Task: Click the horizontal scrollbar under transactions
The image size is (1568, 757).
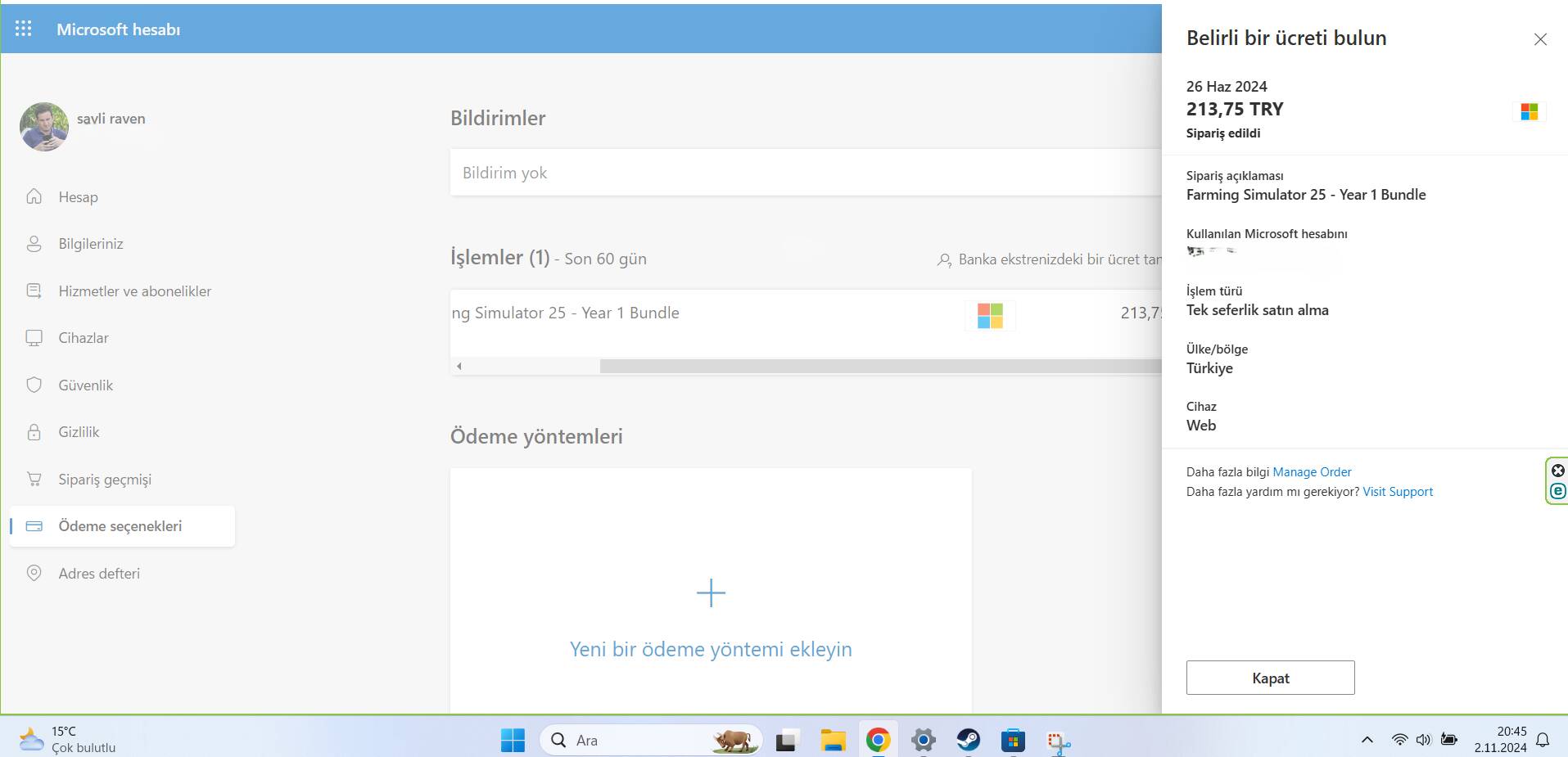Action: pos(880,366)
